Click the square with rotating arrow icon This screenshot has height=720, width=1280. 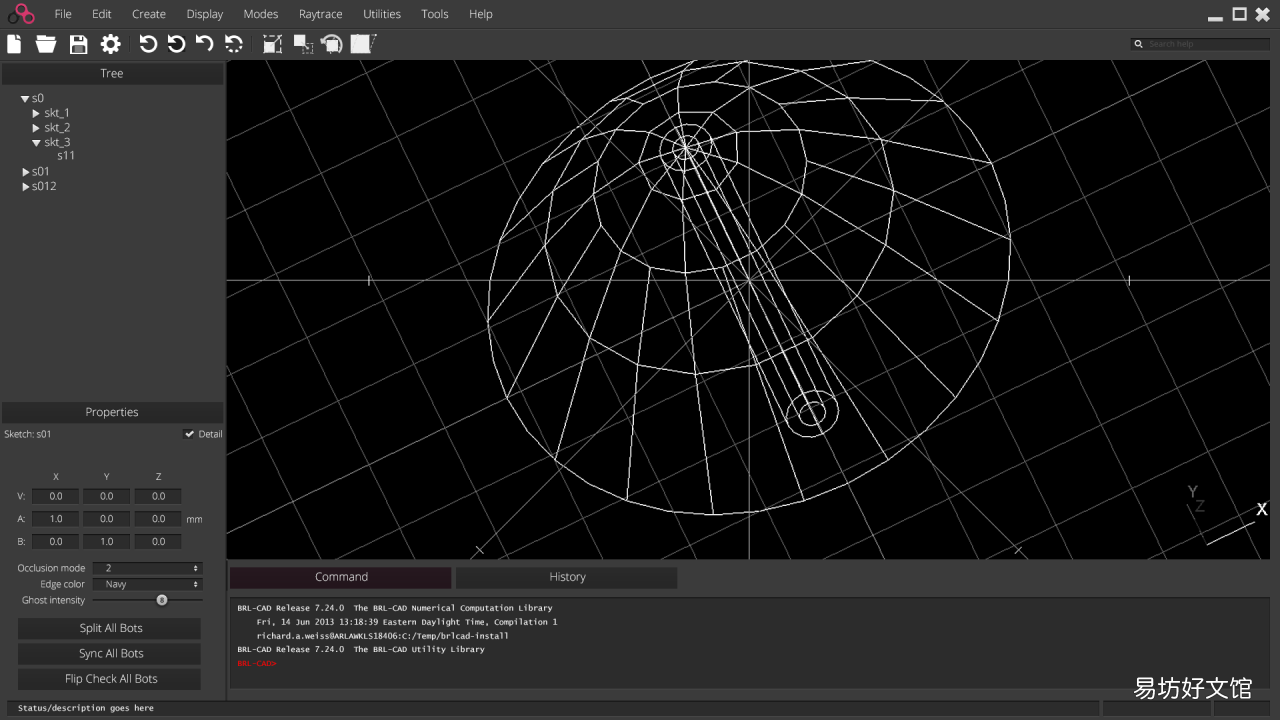click(332, 44)
